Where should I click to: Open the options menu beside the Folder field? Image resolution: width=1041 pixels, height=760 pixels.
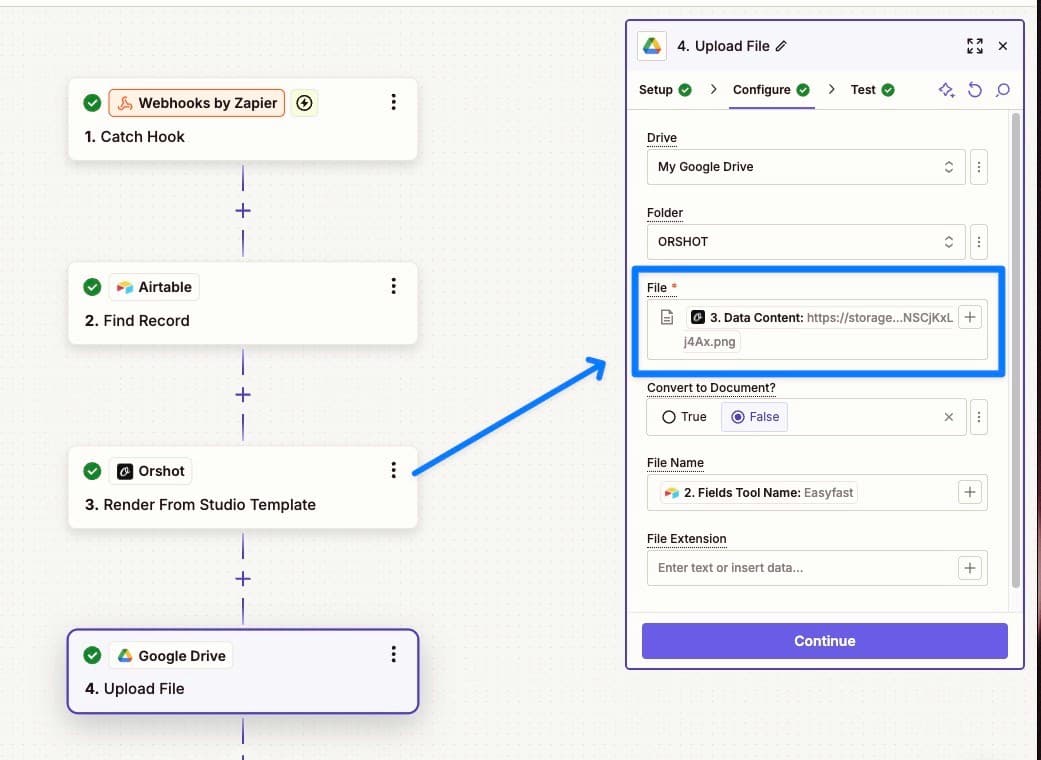click(x=979, y=242)
